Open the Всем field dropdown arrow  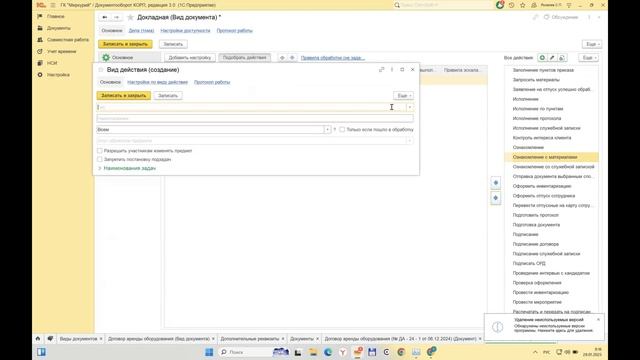[327, 129]
